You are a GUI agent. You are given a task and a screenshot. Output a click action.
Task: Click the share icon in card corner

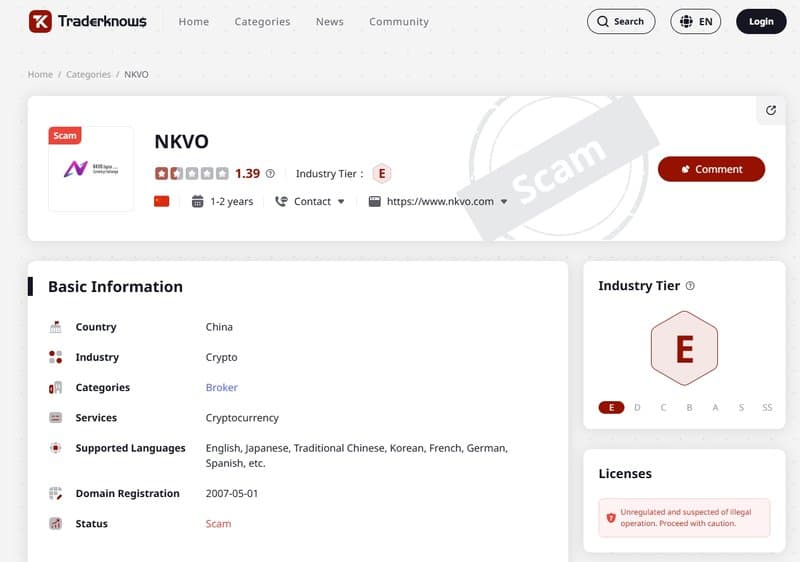pos(770,111)
